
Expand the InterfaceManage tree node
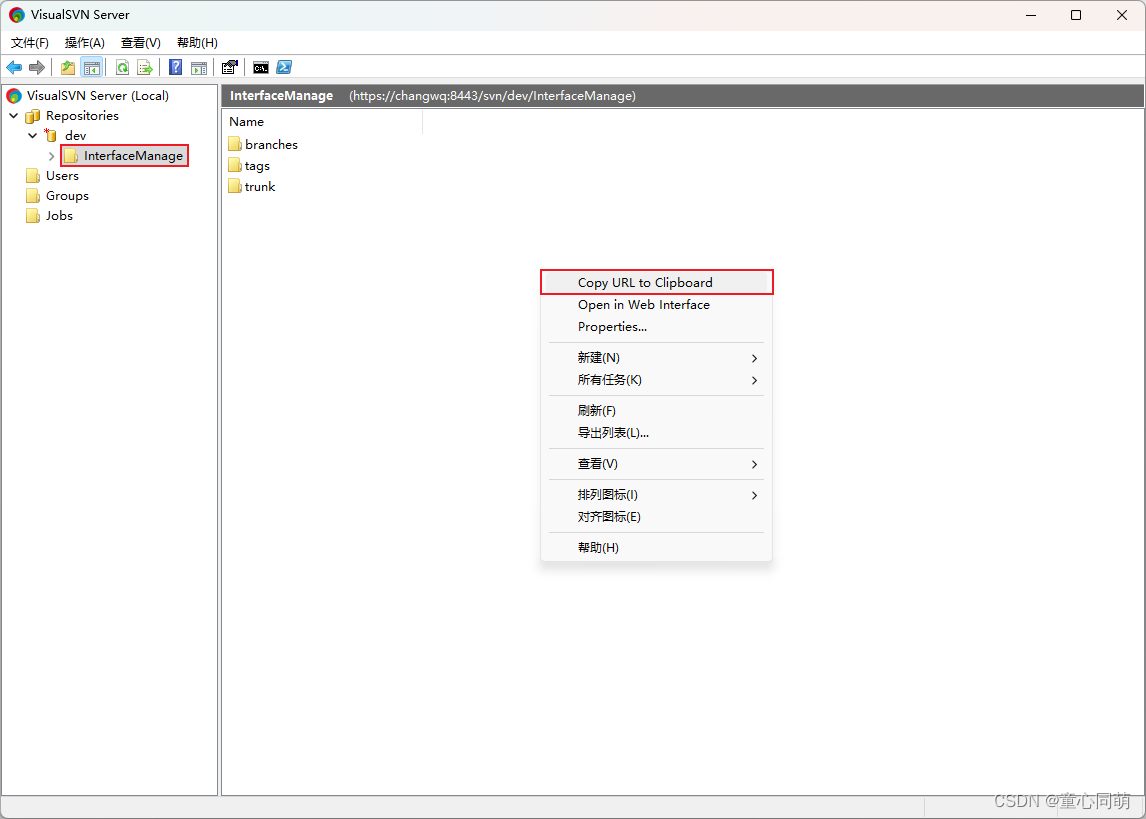tap(51, 156)
